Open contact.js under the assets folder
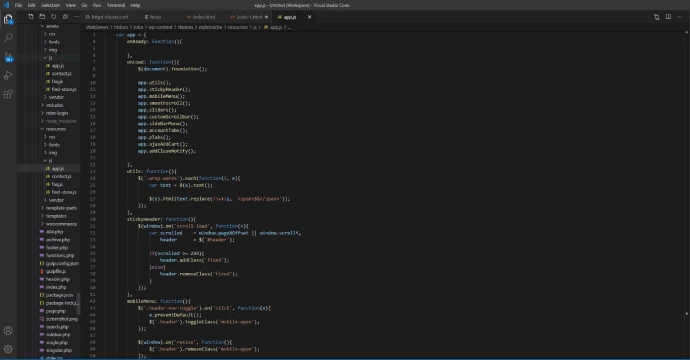690x360 pixels. (x=61, y=73)
